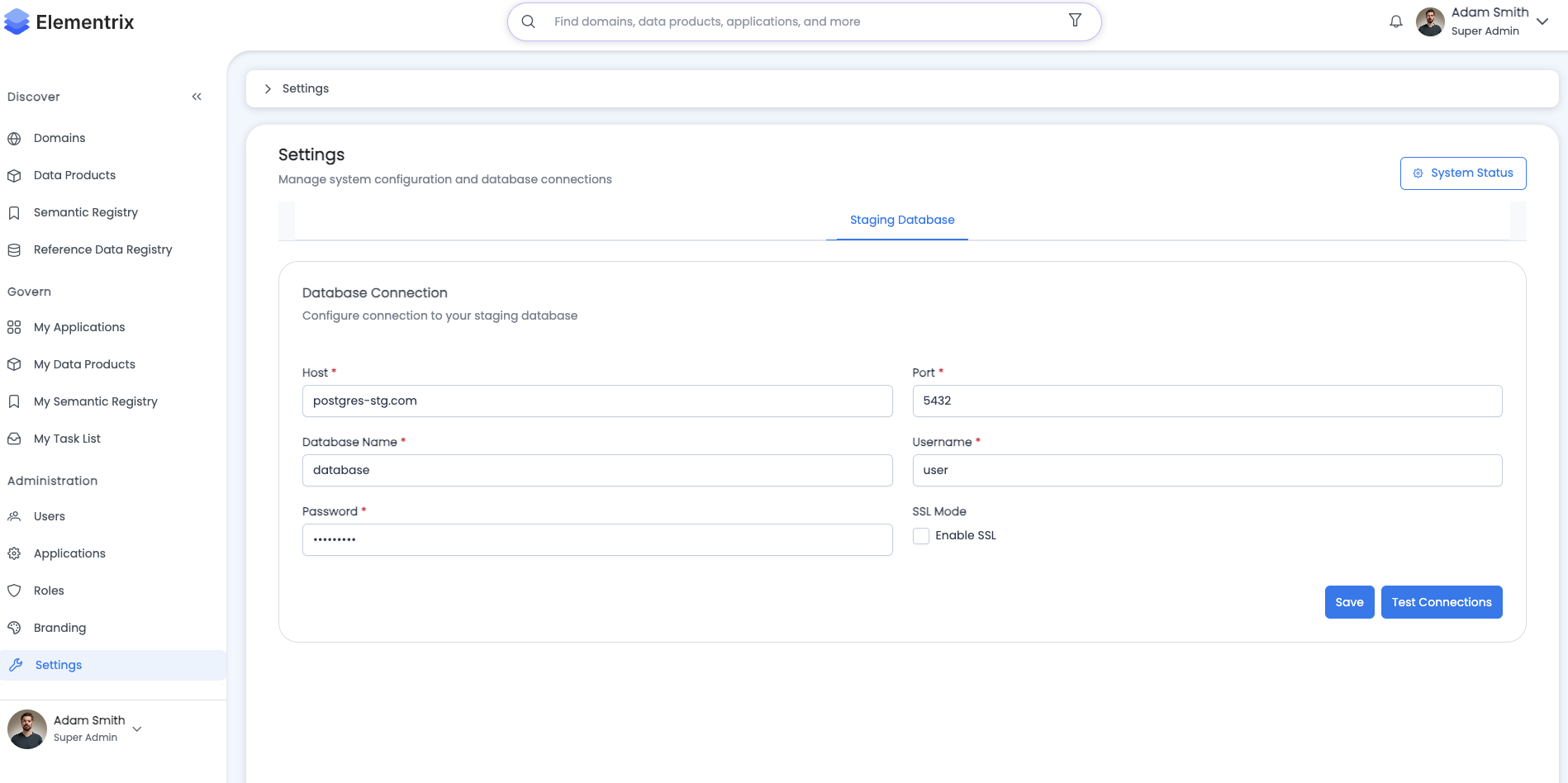This screenshot has width=1568, height=783.
Task: Collapse the sidebar with double chevron
Action: (x=197, y=97)
